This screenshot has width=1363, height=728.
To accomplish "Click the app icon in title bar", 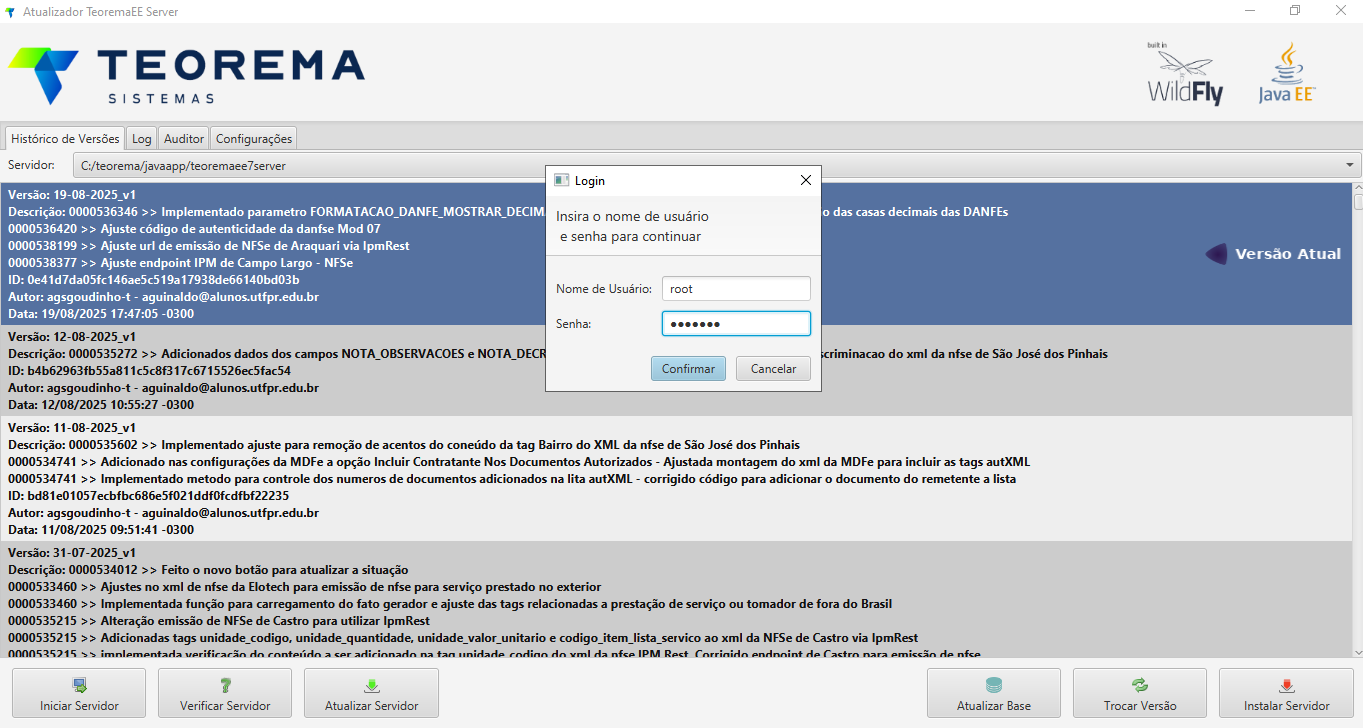I will point(10,11).
